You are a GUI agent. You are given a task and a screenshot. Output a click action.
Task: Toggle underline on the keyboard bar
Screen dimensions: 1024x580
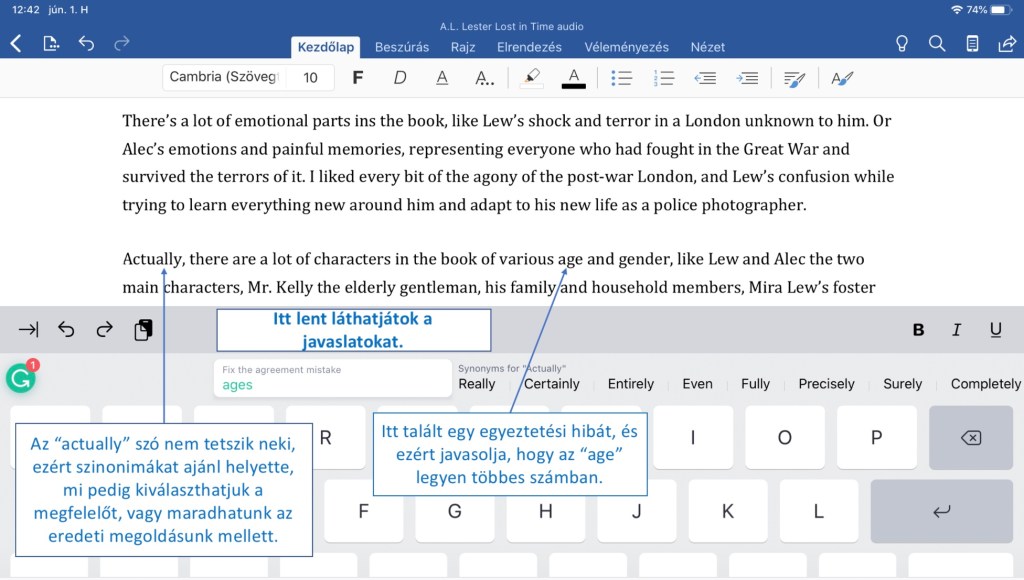point(995,330)
